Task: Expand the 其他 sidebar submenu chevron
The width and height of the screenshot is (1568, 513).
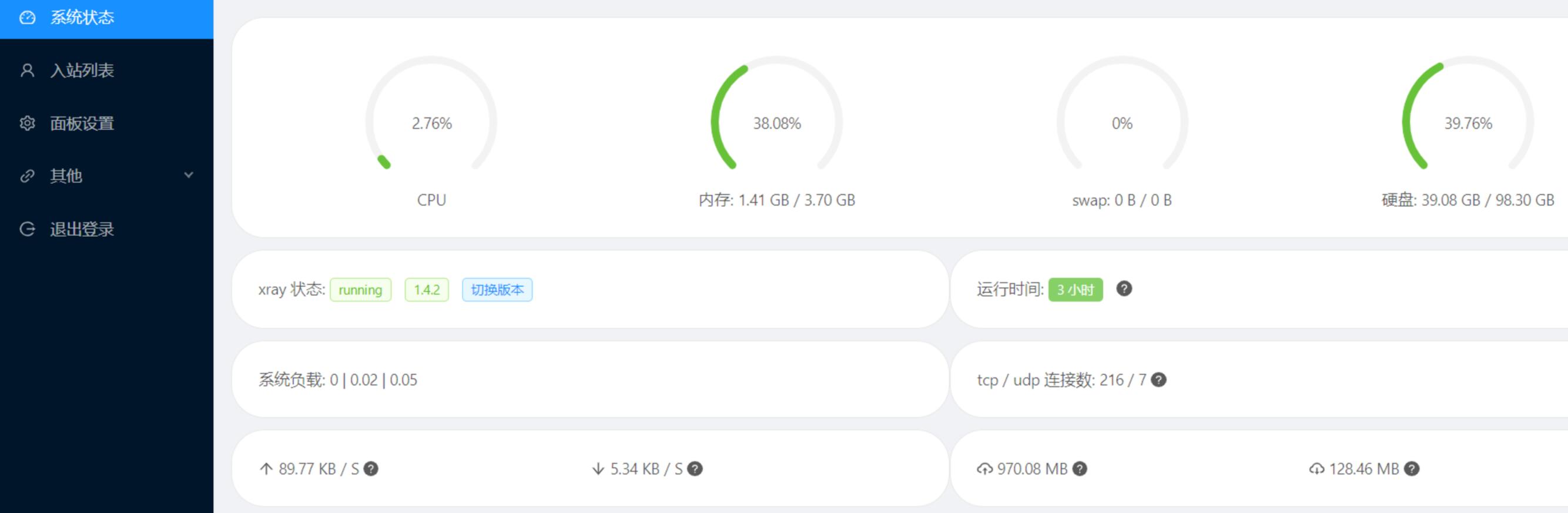Action: pyautogui.click(x=189, y=175)
